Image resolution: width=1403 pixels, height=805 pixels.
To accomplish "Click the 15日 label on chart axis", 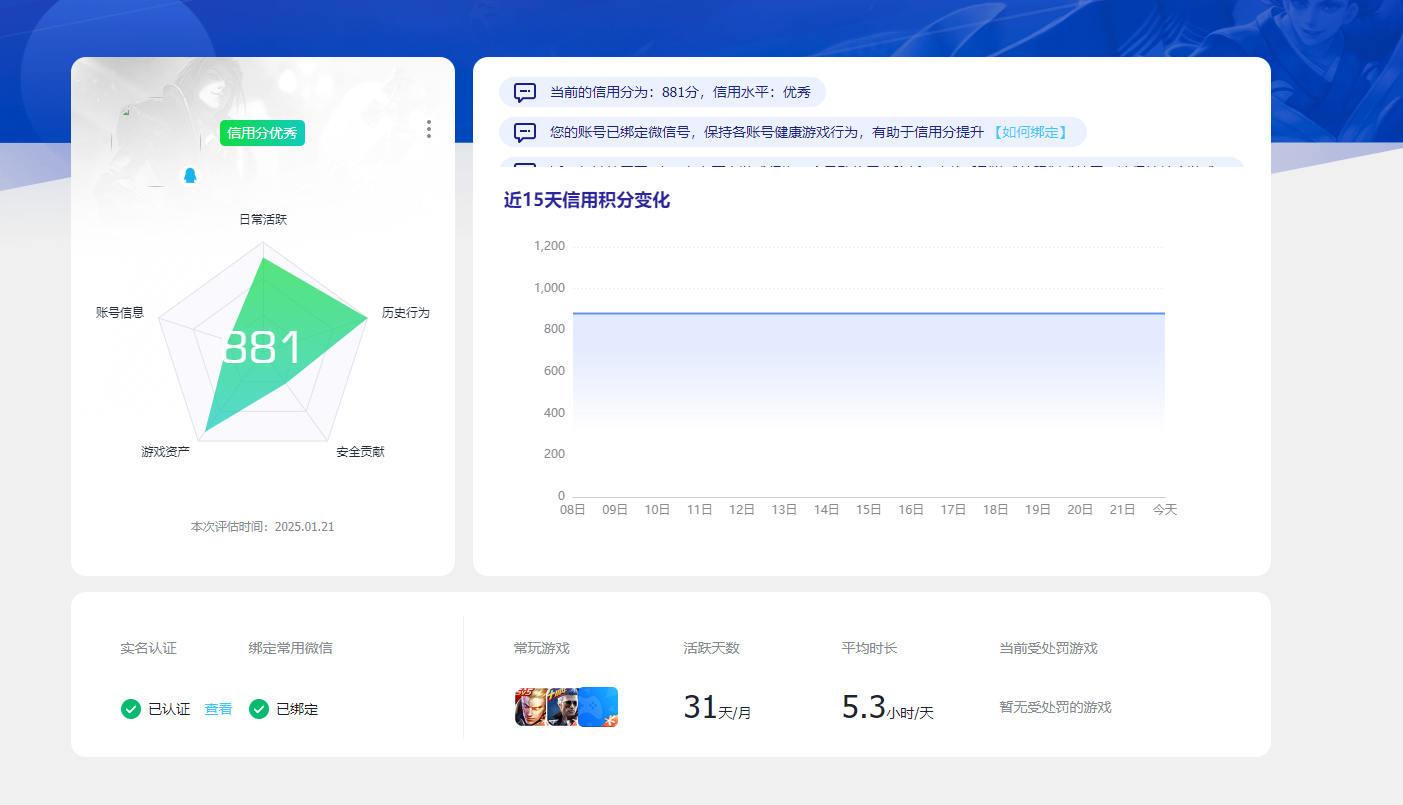I will pos(869,510).
